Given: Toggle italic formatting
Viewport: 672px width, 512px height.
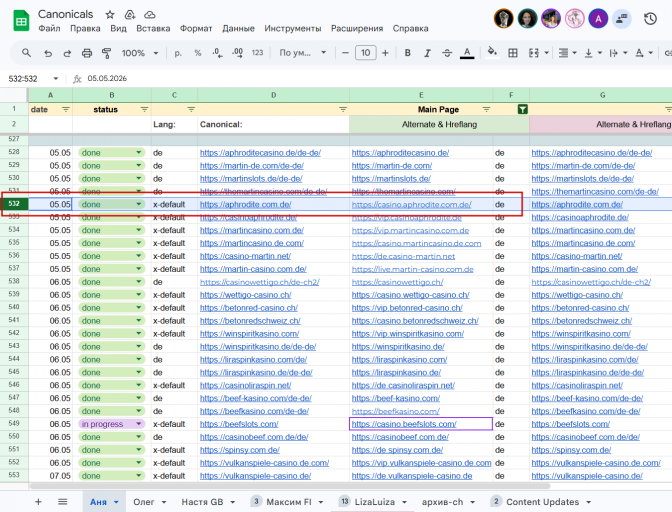Looking at the screenshot, I should pyautogui.click(x=427, y=53).
